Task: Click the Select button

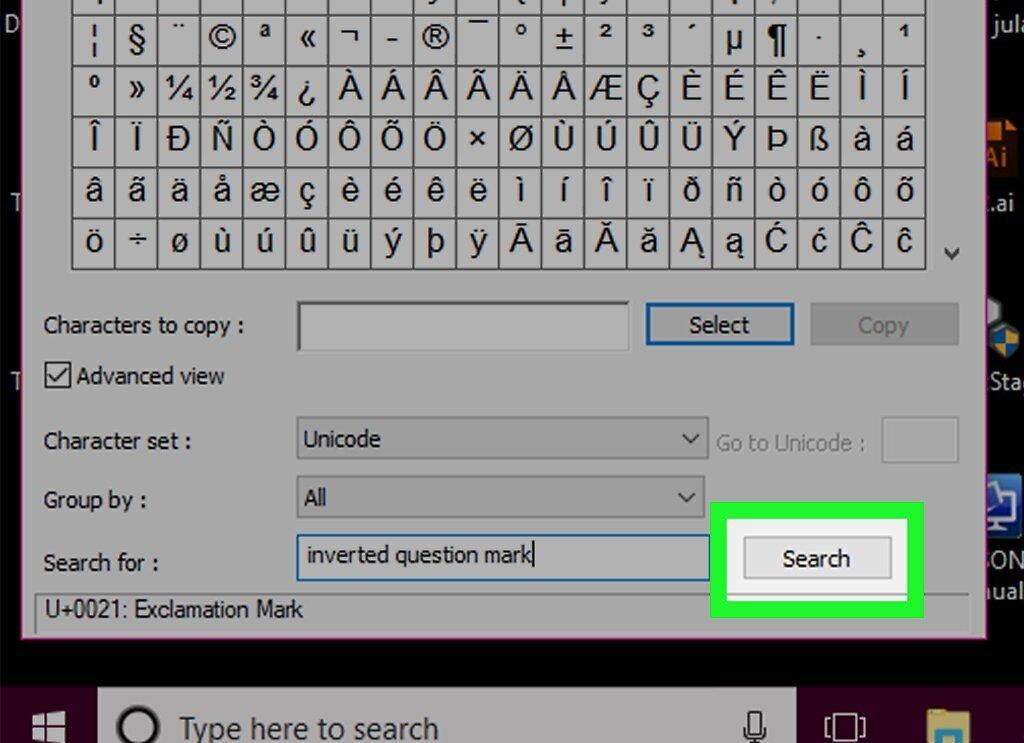Action: coord(720,324)
